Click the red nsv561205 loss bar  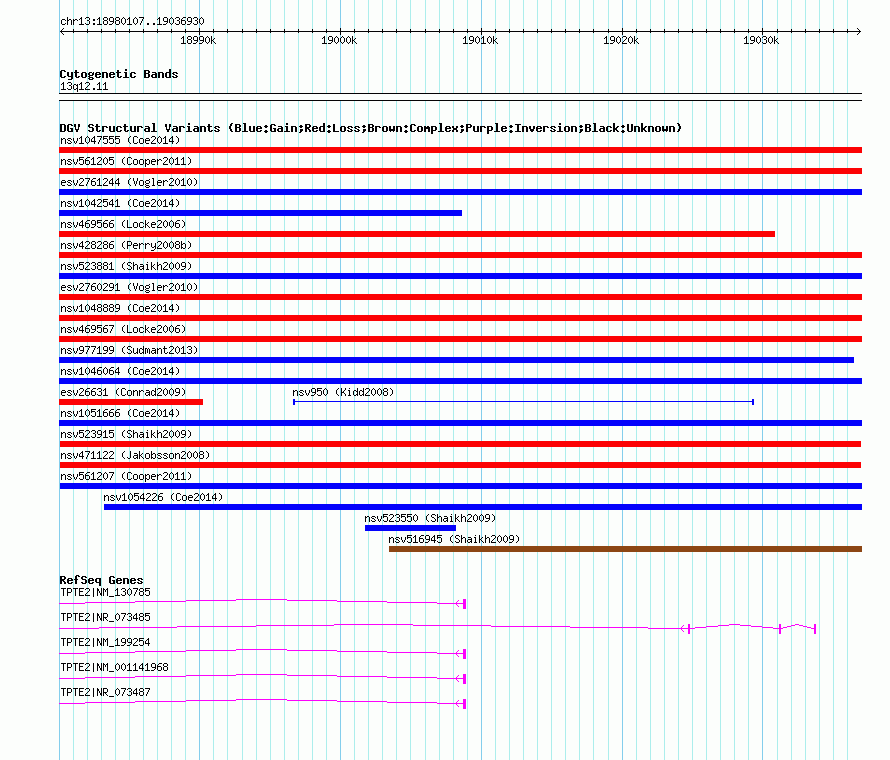click(x=460, y=171)
